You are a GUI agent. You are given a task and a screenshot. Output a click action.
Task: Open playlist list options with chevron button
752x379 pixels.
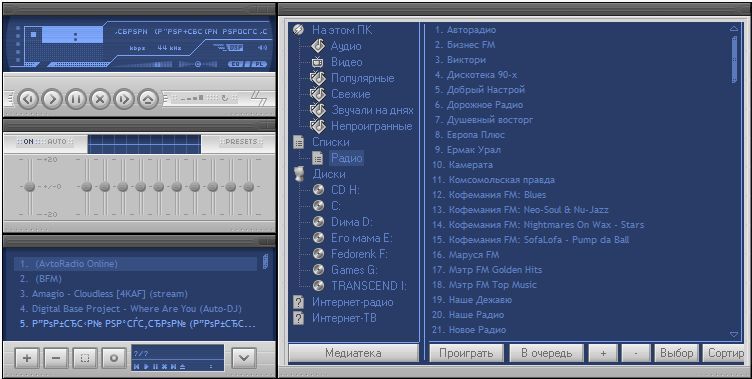244,357
